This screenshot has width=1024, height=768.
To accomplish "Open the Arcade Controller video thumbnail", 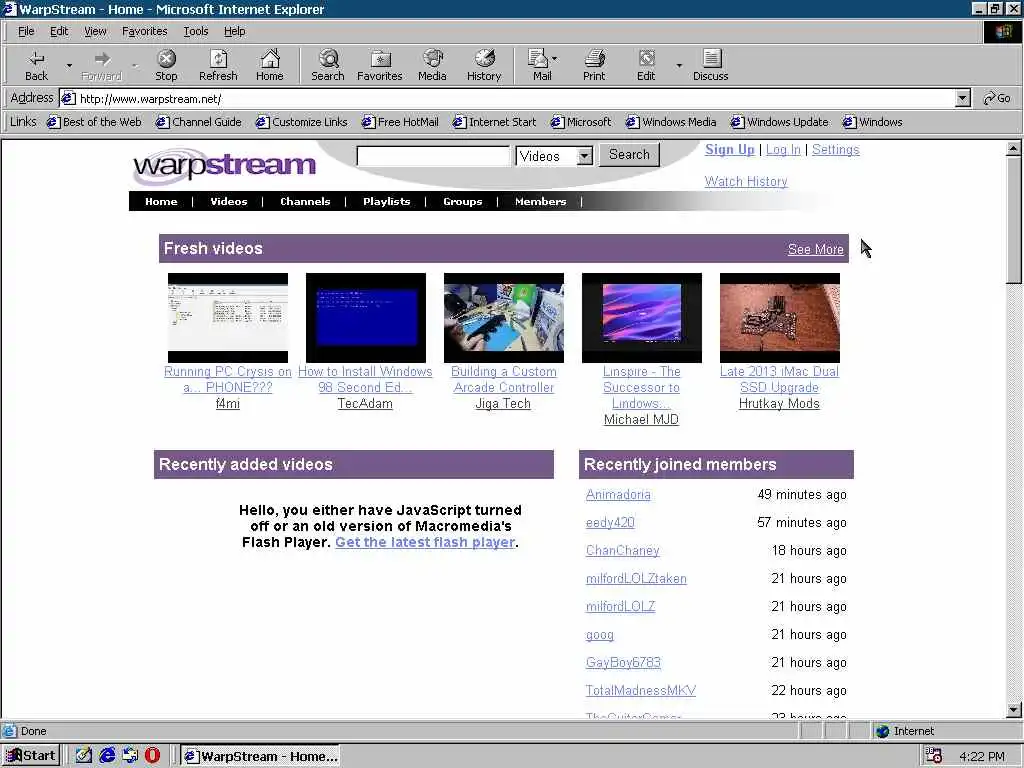I will [x=504, y=317].
